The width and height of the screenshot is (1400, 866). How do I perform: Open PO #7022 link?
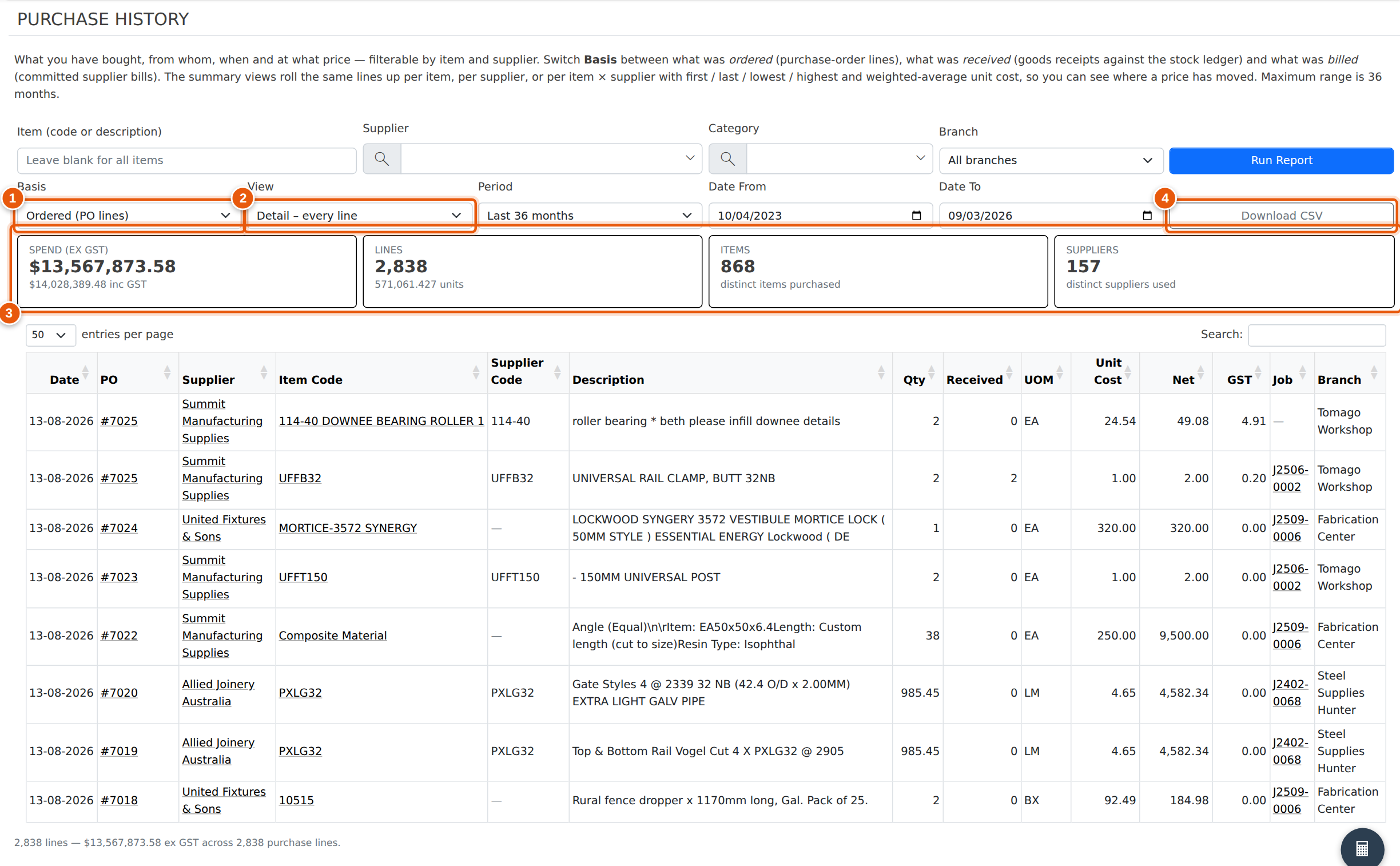[119, 635]
